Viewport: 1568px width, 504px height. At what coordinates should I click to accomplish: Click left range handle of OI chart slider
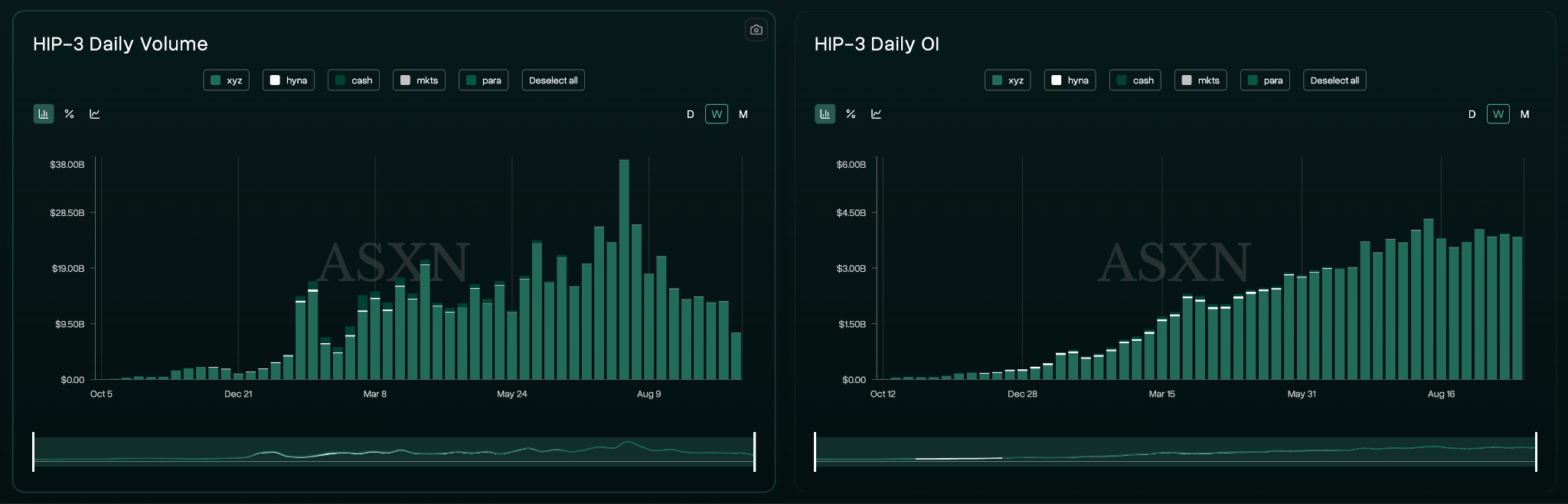815,452
